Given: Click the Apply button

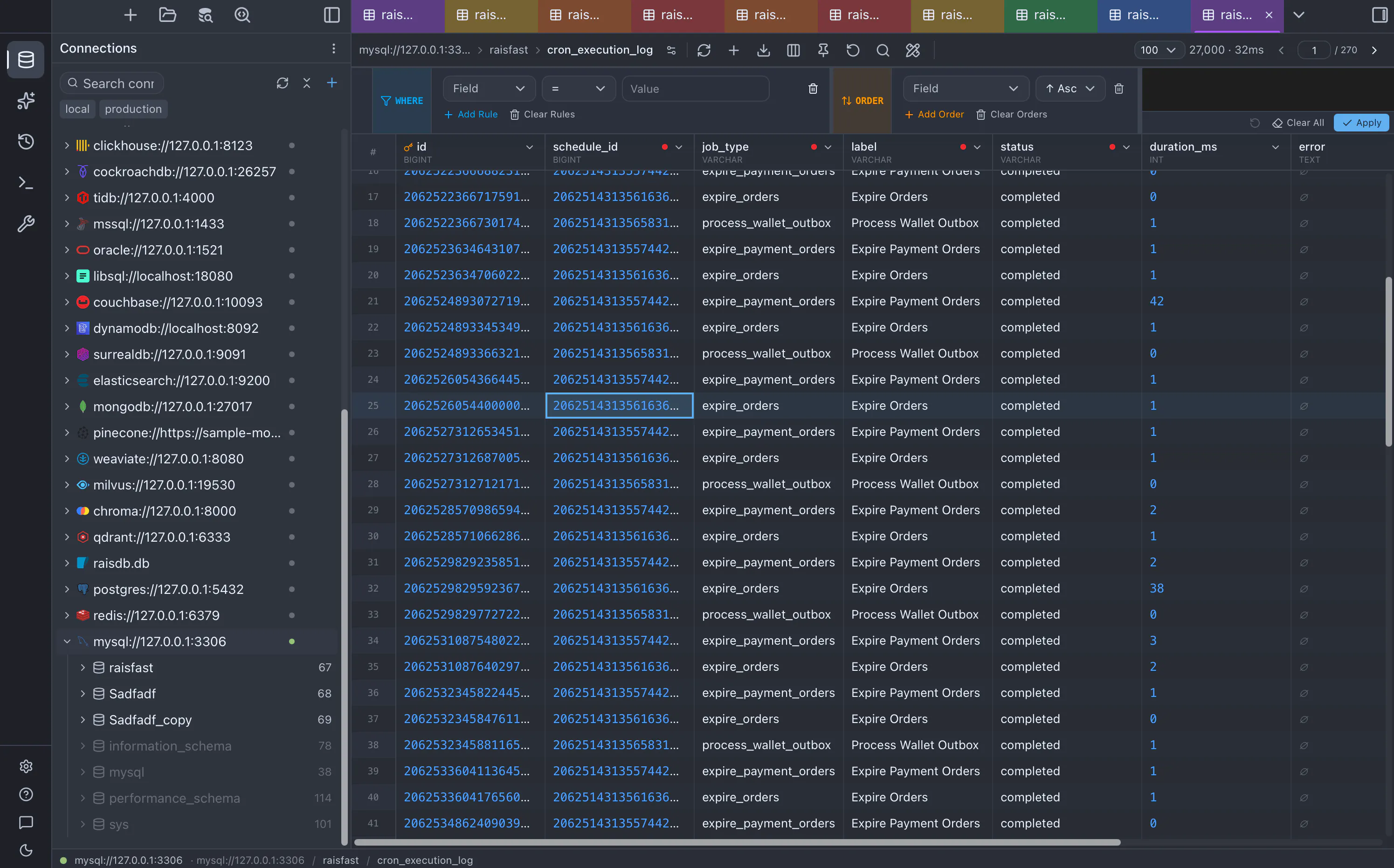Looking at the screenshot, I should [x=1361, y=123].
